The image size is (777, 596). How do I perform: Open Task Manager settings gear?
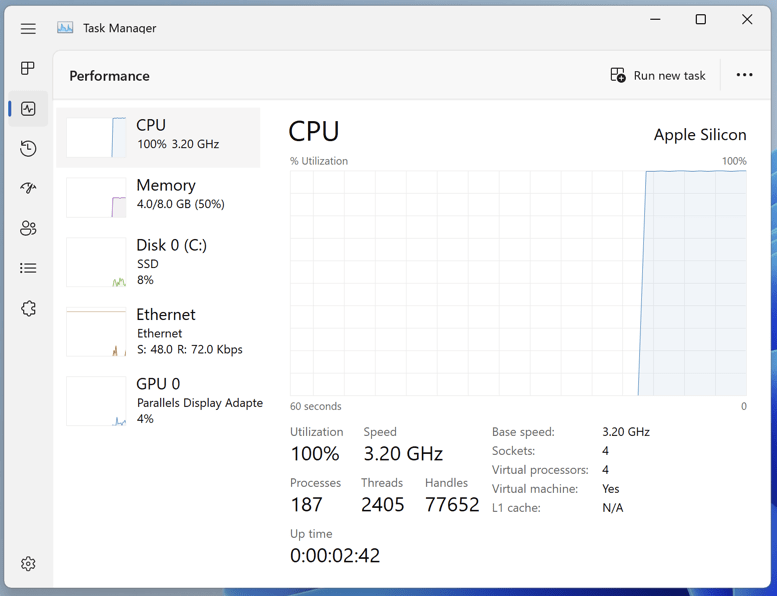(x=28, y=563)
